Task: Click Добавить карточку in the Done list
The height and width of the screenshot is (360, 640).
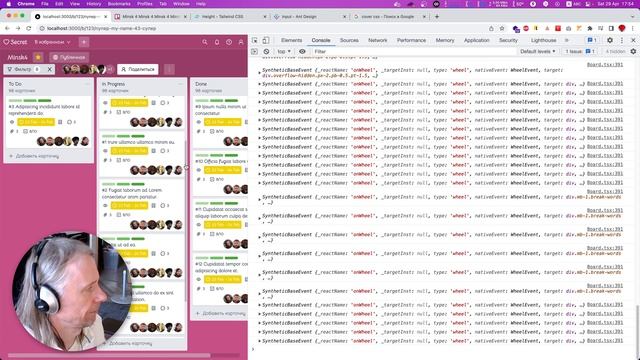Action: point(221,313)
